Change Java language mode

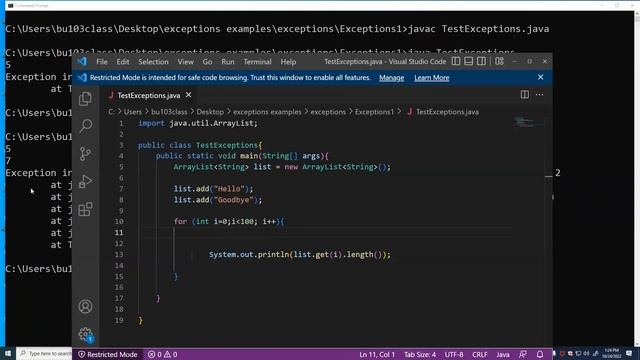[x=502, y=354]
